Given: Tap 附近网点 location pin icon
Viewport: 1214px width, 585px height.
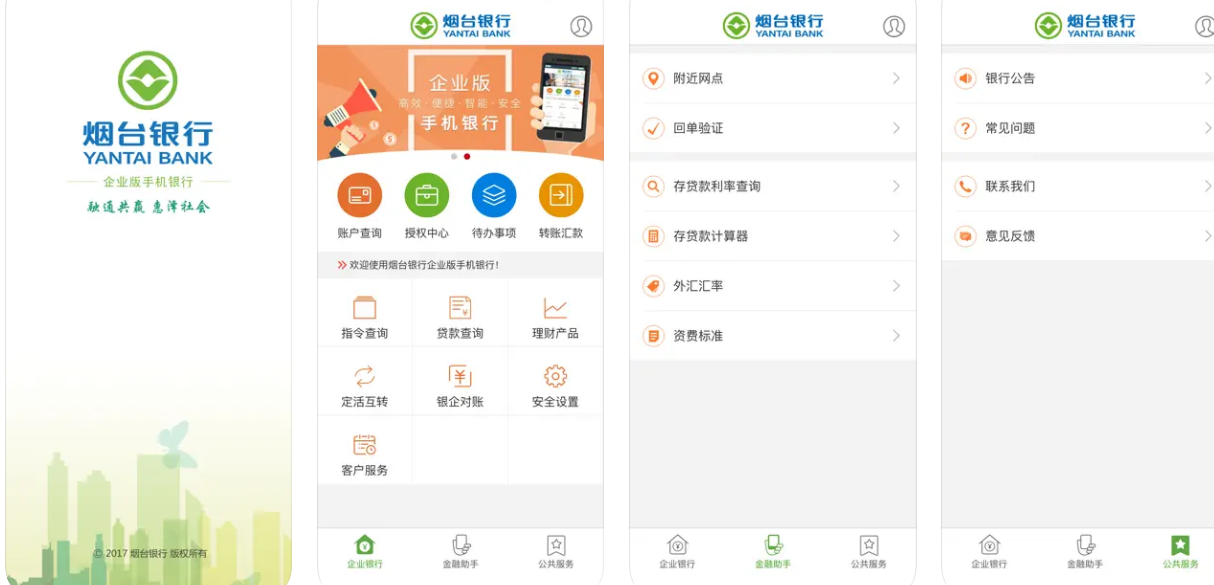Looking at the screenshot, I should (653, 78).
